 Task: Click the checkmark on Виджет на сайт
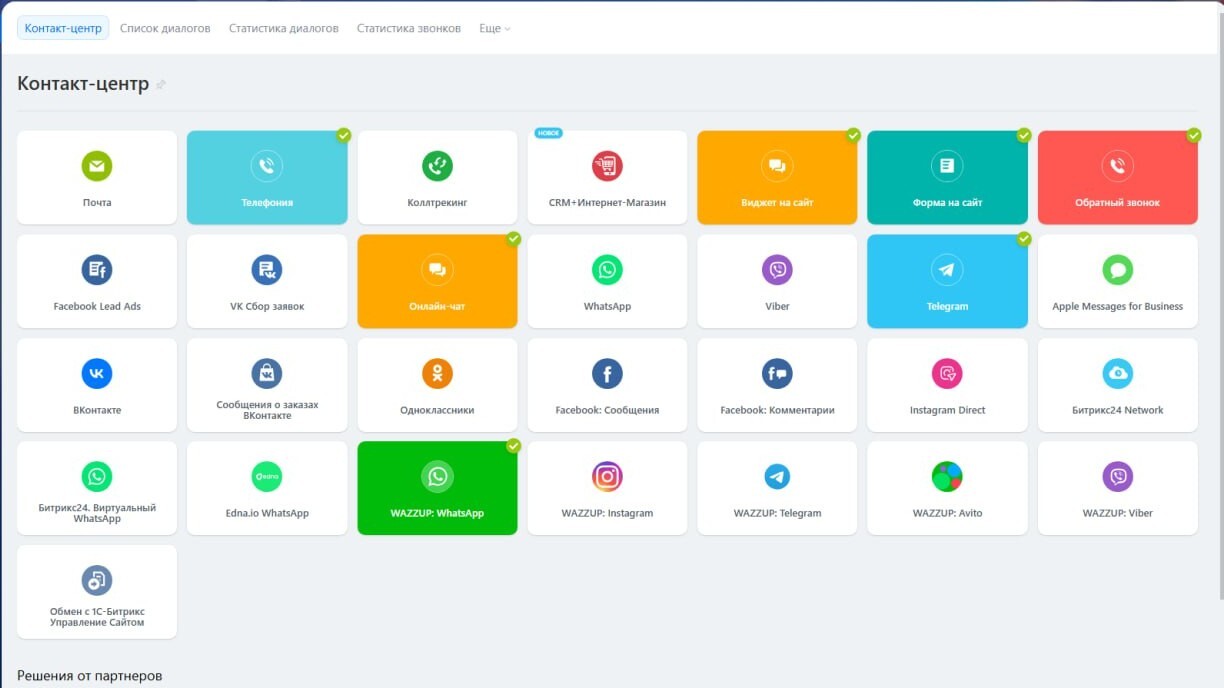(x=854, y=135)
